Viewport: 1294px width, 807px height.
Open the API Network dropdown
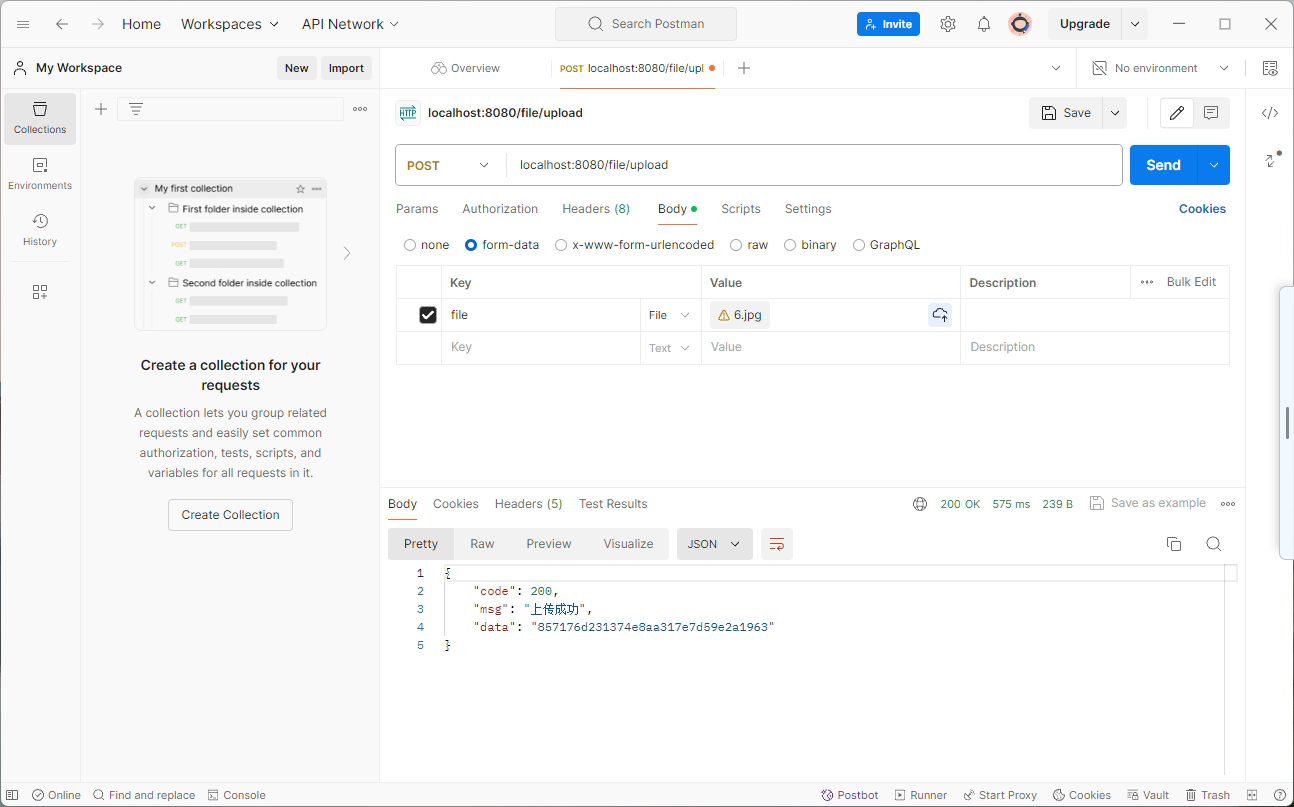pos(350,24)
